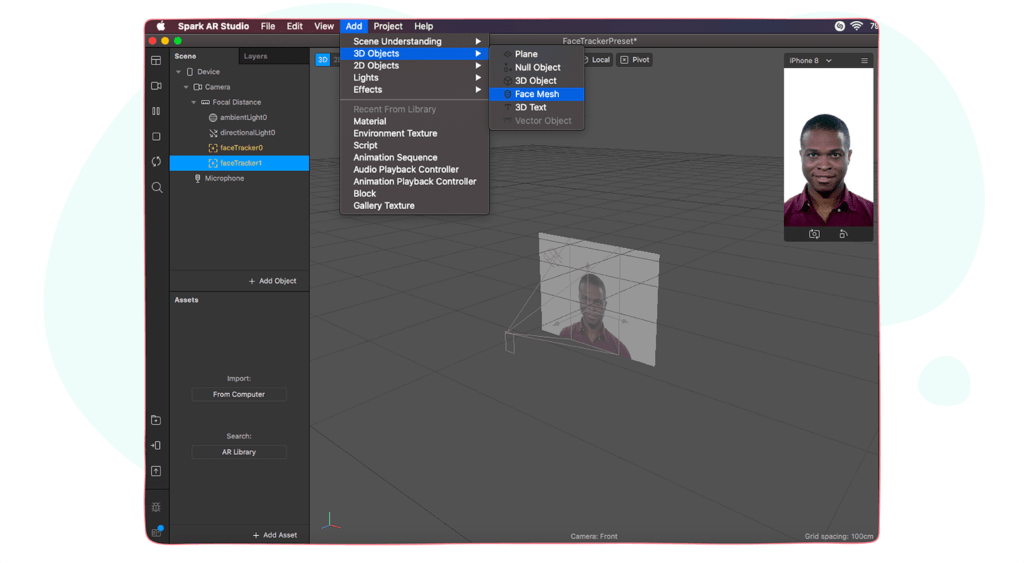Screen dimensions: 1024x563
Task: Click the Null Object icon in submenu
Action: [507, 67]
